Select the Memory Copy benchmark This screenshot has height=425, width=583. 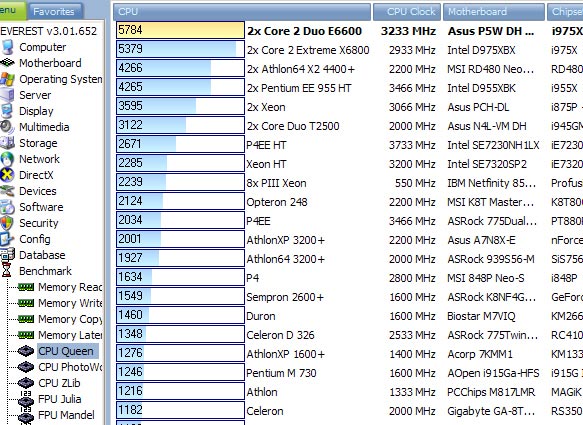coord(70,319)
